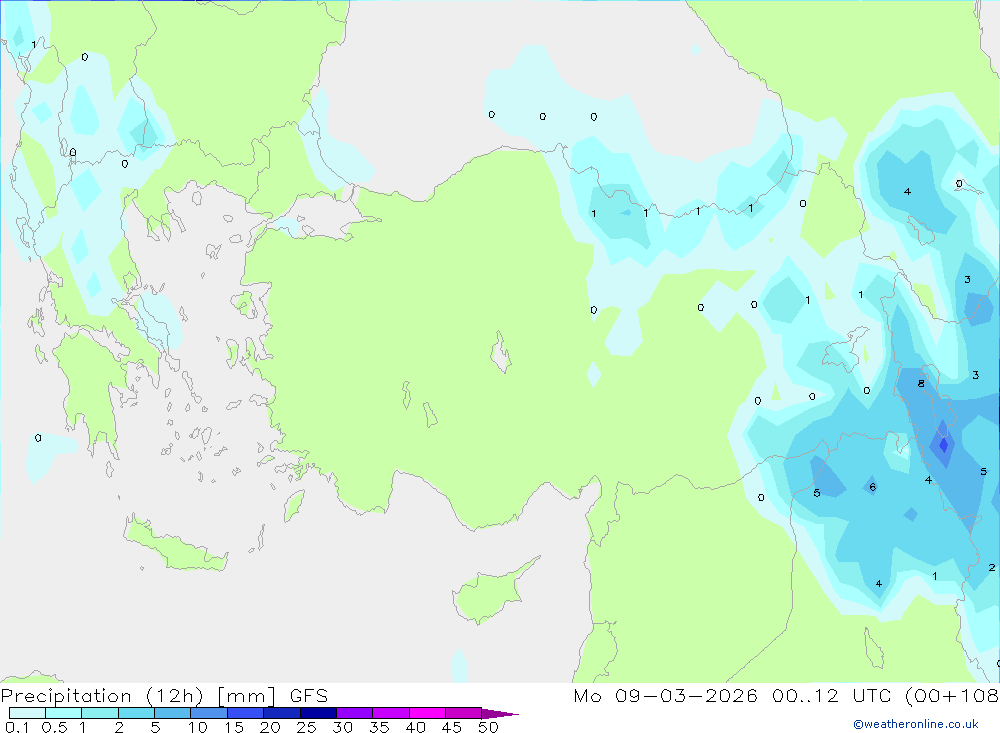
Task: Click the "35" label under color scale
Action: tap(379, 727)
